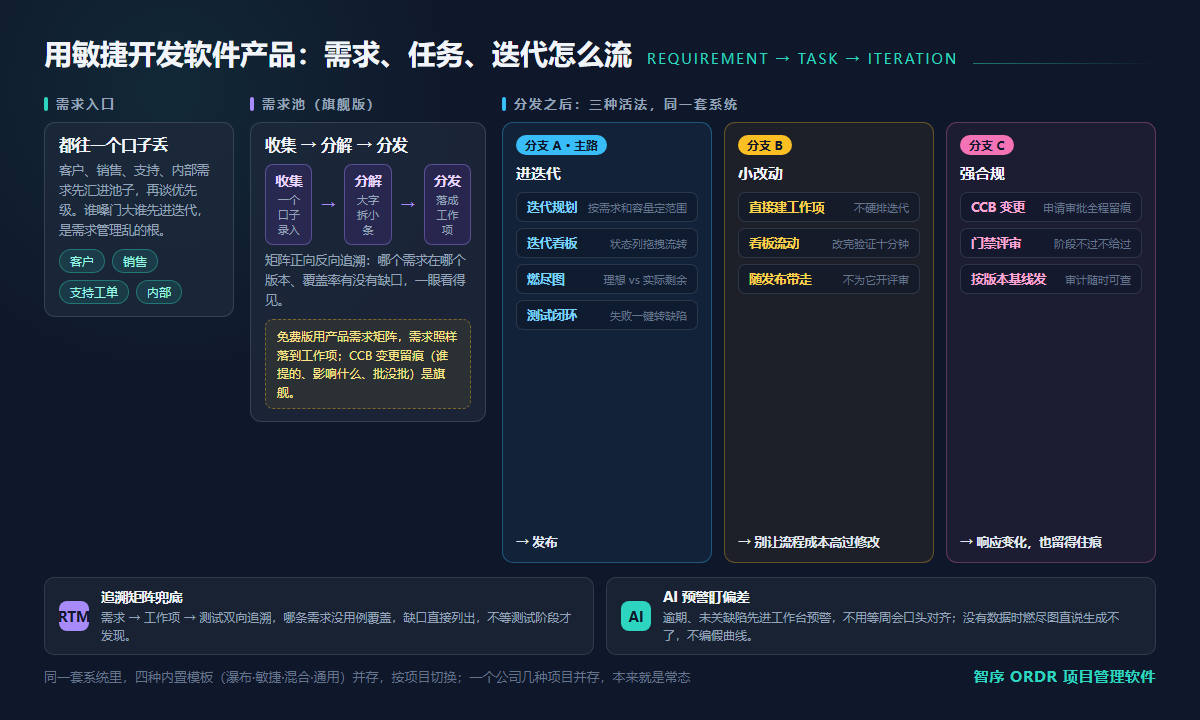Click the 分解 step box

[368, 204]
